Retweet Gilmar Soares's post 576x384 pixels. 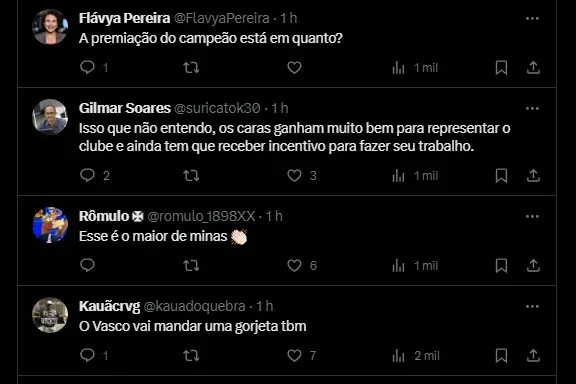coord(191,176)
